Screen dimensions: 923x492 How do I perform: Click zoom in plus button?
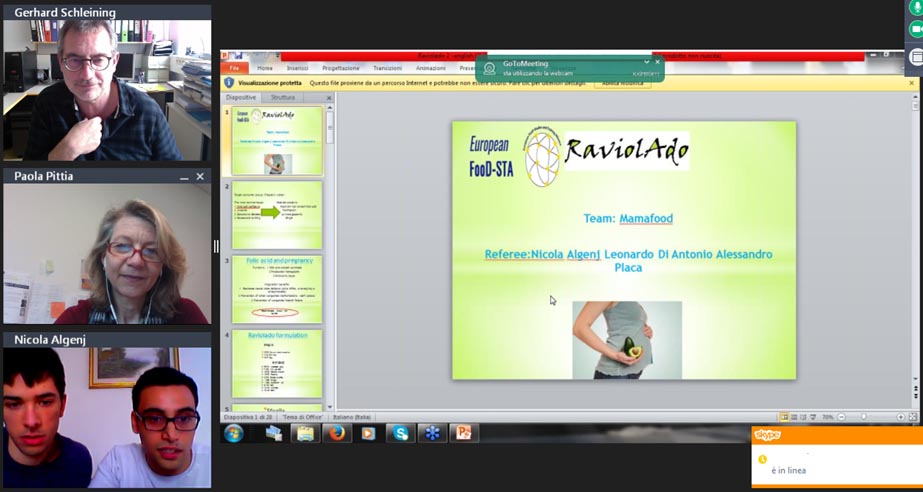901,417
